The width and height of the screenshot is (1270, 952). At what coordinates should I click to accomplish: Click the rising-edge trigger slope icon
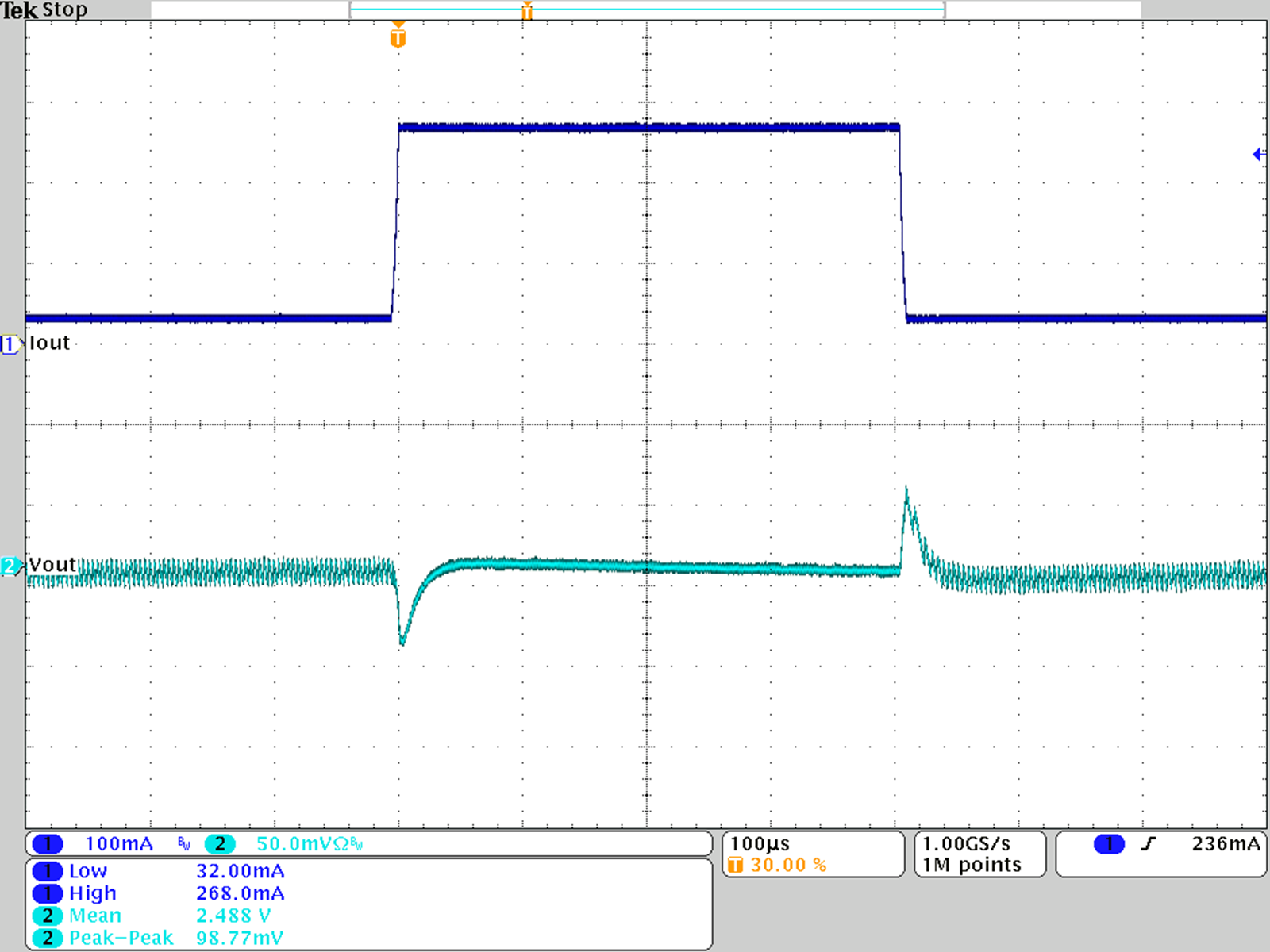(1149, 843)
